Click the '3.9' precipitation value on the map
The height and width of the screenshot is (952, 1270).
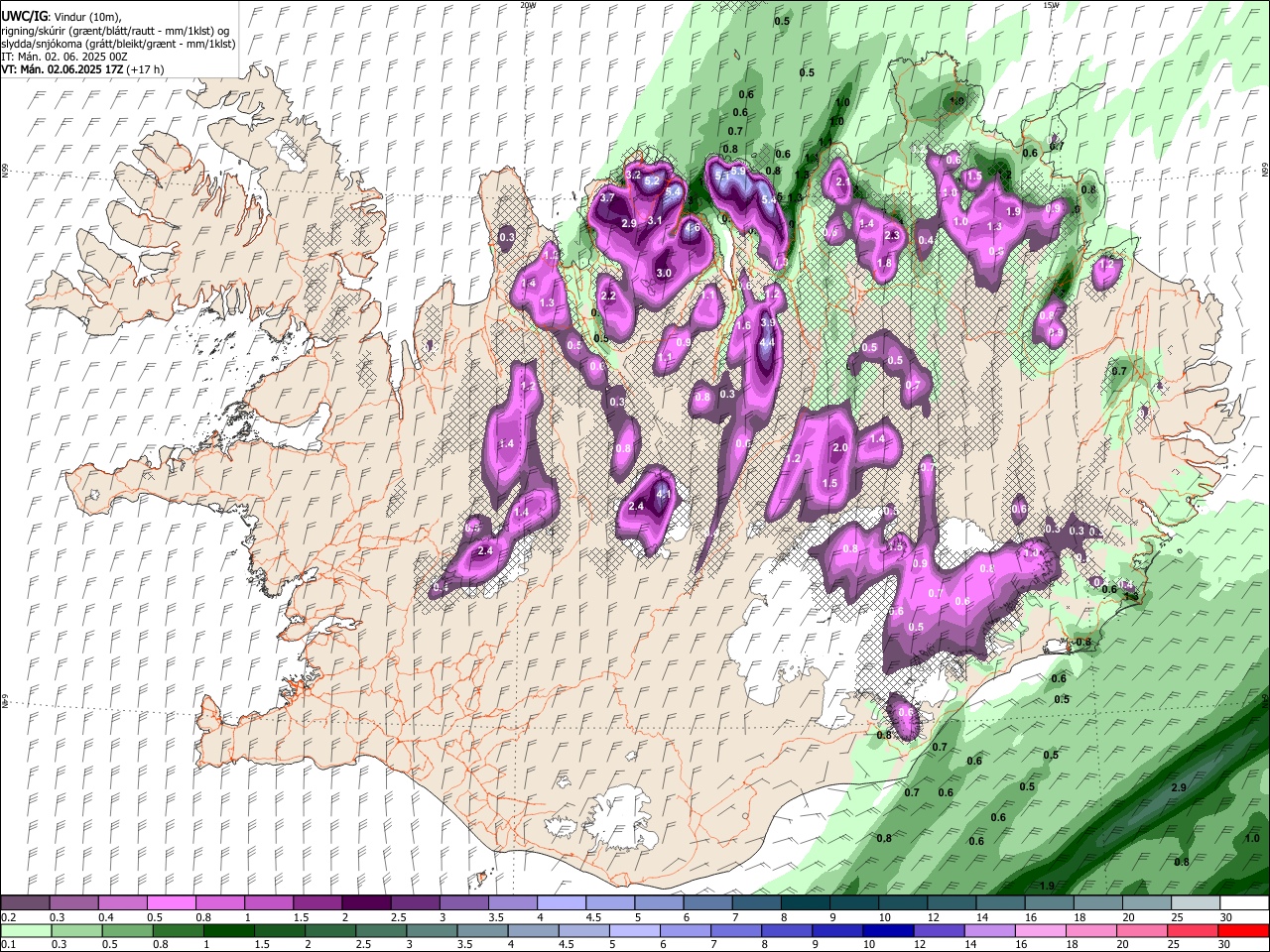tap(767, 322)
